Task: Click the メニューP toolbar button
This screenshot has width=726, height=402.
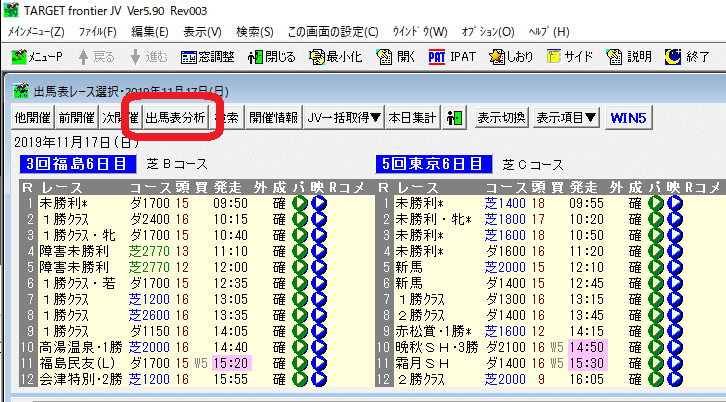Action: point(37,57)
